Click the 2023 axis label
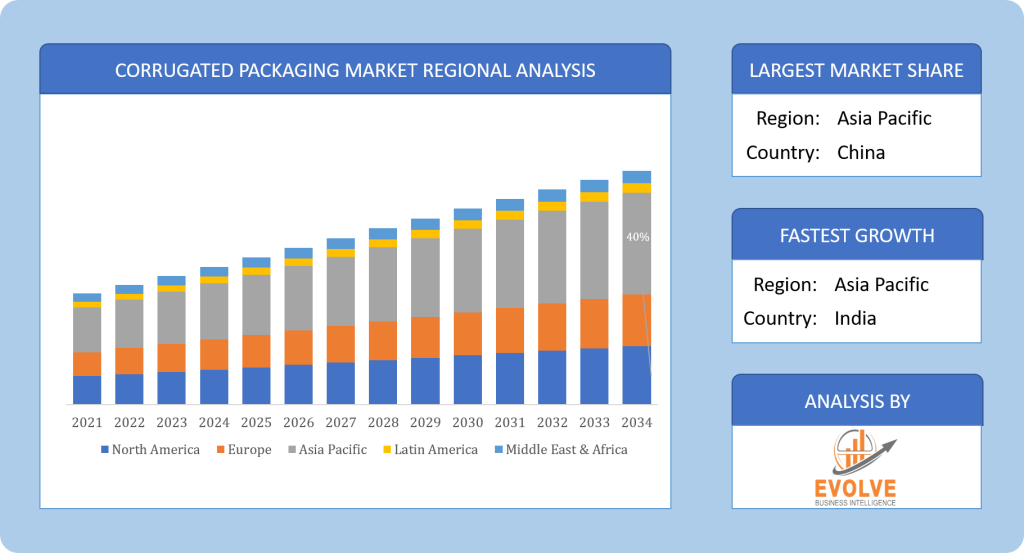 pyautogui.click(x=172, y=422)
